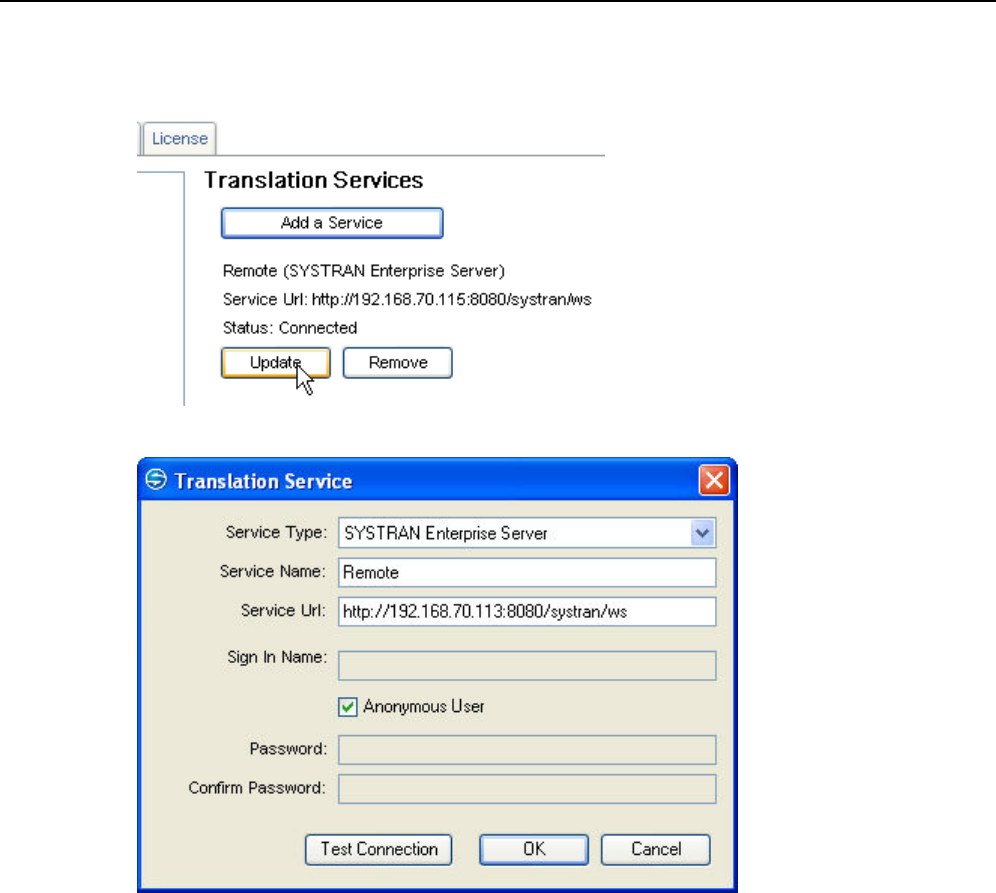Screen dimensions: 996x893
Task: Select the Service Url text in Translation Services
Action: pos(407,299)
